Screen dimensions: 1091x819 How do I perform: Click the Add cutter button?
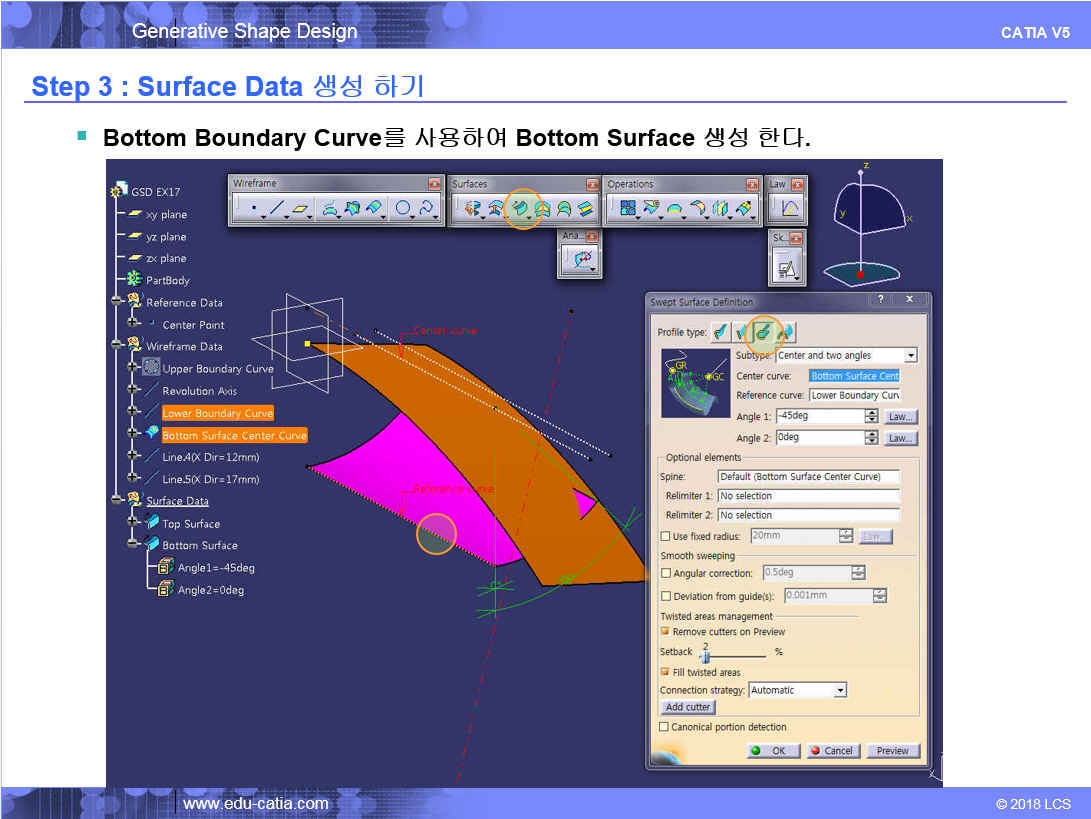tap(688, 707)
